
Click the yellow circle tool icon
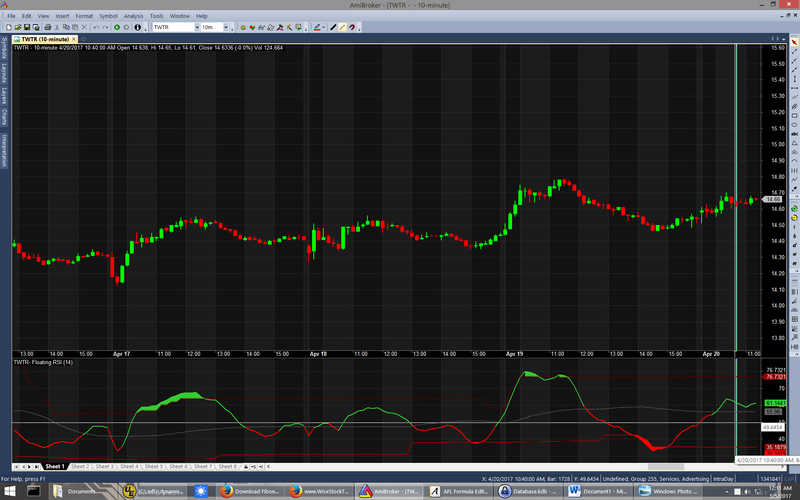pos(794,218)
